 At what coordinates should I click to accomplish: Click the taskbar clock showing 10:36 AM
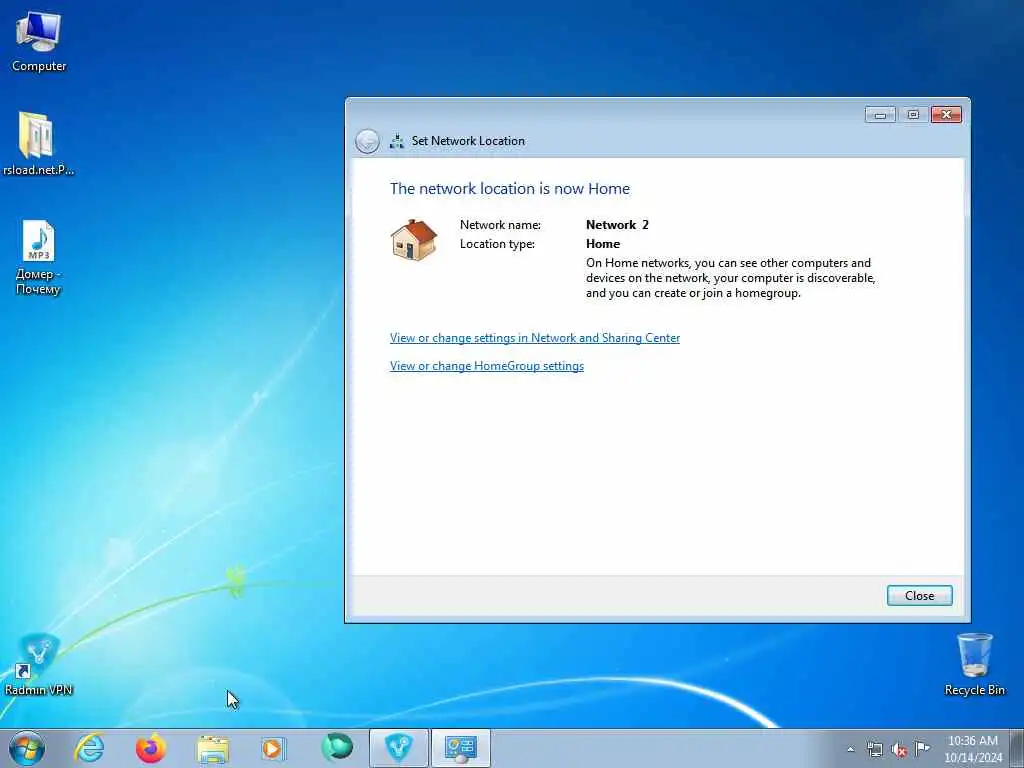click(972, 748)
